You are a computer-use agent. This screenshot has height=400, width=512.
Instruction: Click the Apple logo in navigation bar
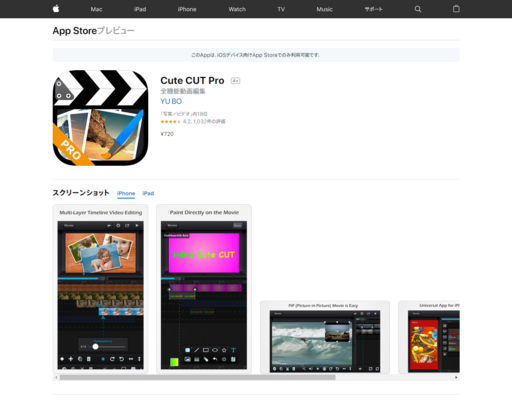point(56,9)
